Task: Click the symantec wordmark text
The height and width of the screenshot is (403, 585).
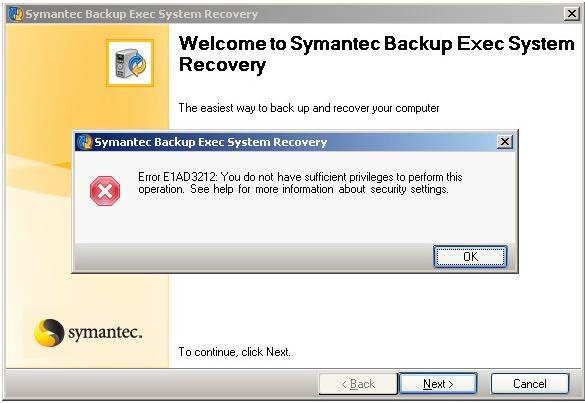Action: click(105, 332)
